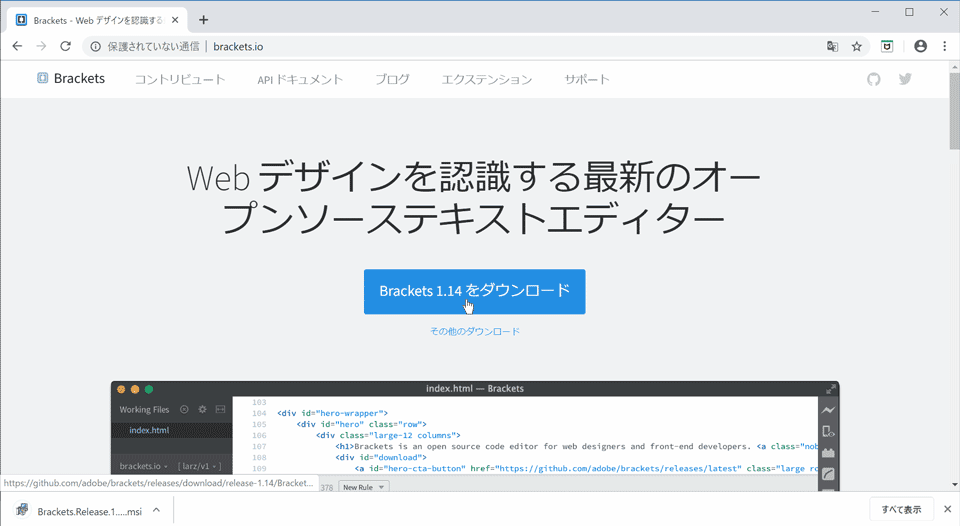Open site info for insecure connection
The height and width of the screenshot is (526, 960).
96,47
